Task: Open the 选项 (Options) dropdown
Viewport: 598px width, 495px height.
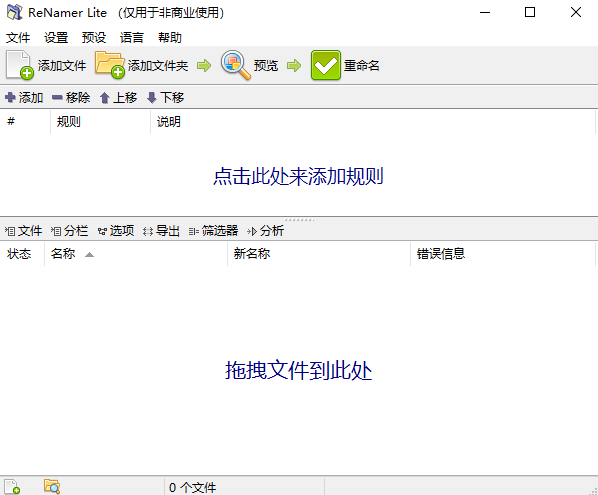Action: [x=116, y=231]
